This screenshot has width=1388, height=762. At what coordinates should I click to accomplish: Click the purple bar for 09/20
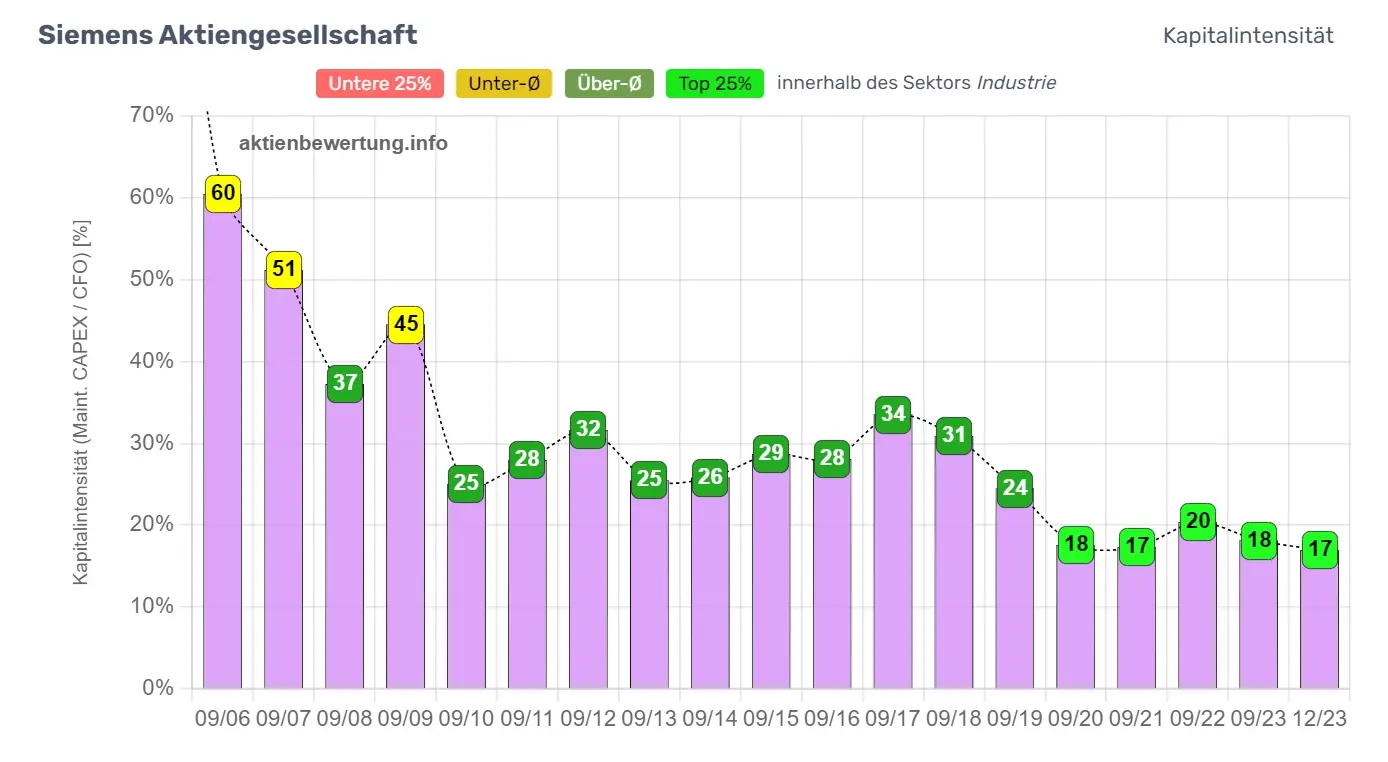tap(1076, 616)
